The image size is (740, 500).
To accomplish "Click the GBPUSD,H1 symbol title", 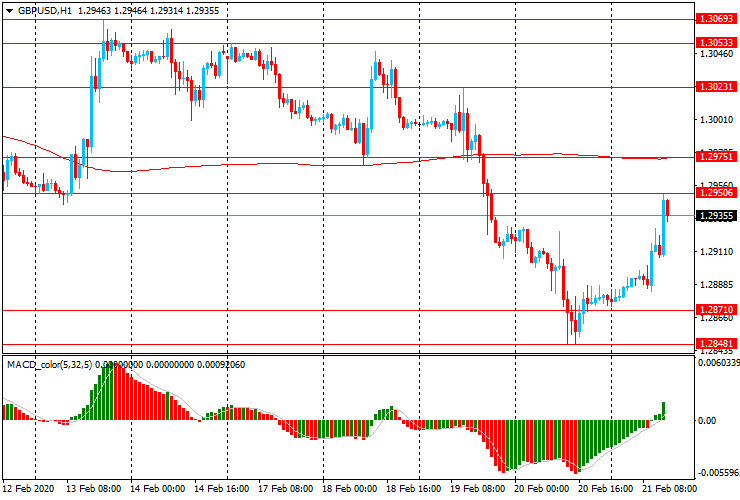I will click(45, 10).
